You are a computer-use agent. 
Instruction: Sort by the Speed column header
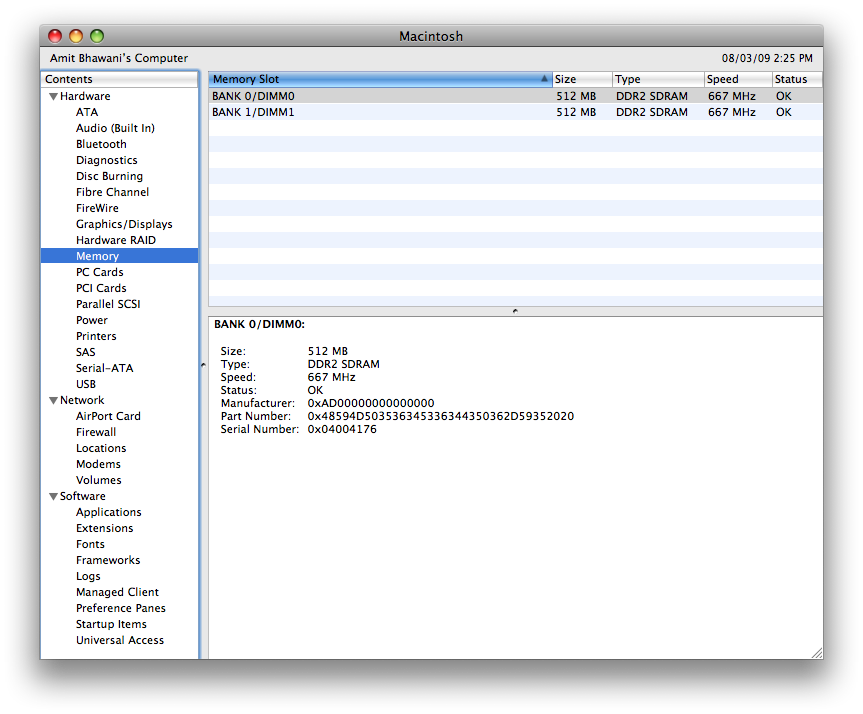tap(738, 79)
